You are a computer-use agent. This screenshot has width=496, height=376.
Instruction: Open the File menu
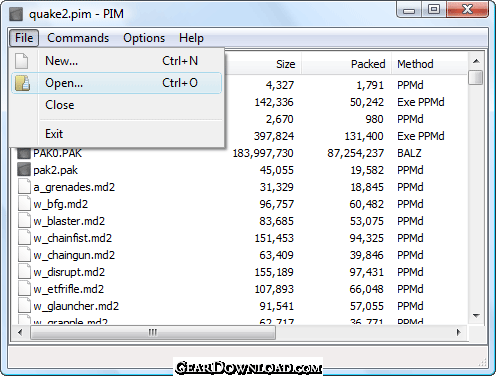[x=24, y=38]
